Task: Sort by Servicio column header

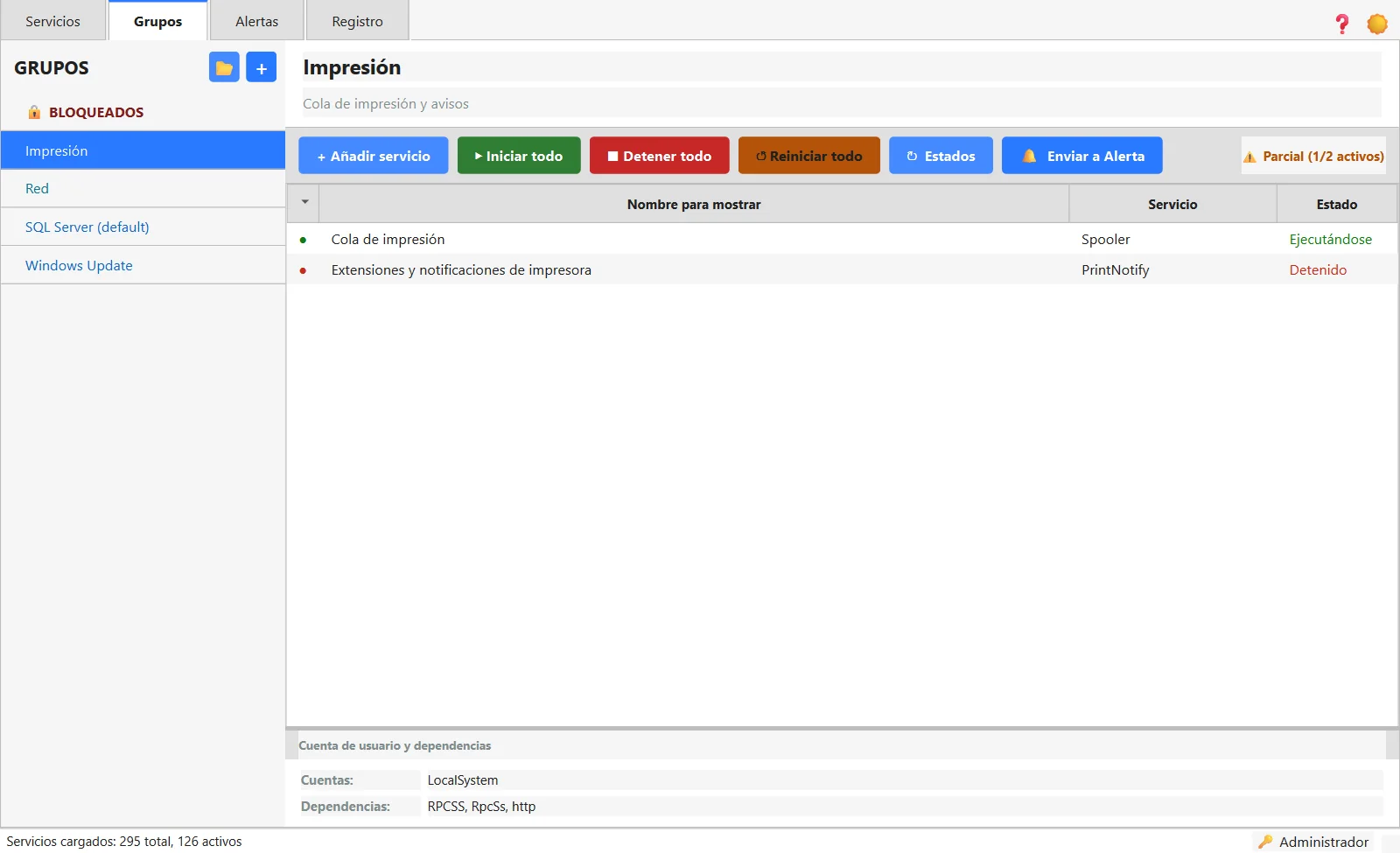Action: click(1172, 204)
